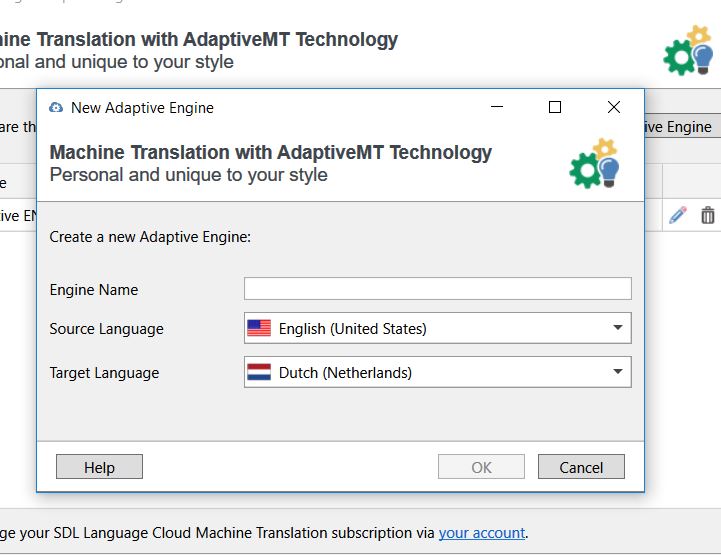Minimize the New Adaptive Engine dialog

pyautogui.click(x=496, y=108)
